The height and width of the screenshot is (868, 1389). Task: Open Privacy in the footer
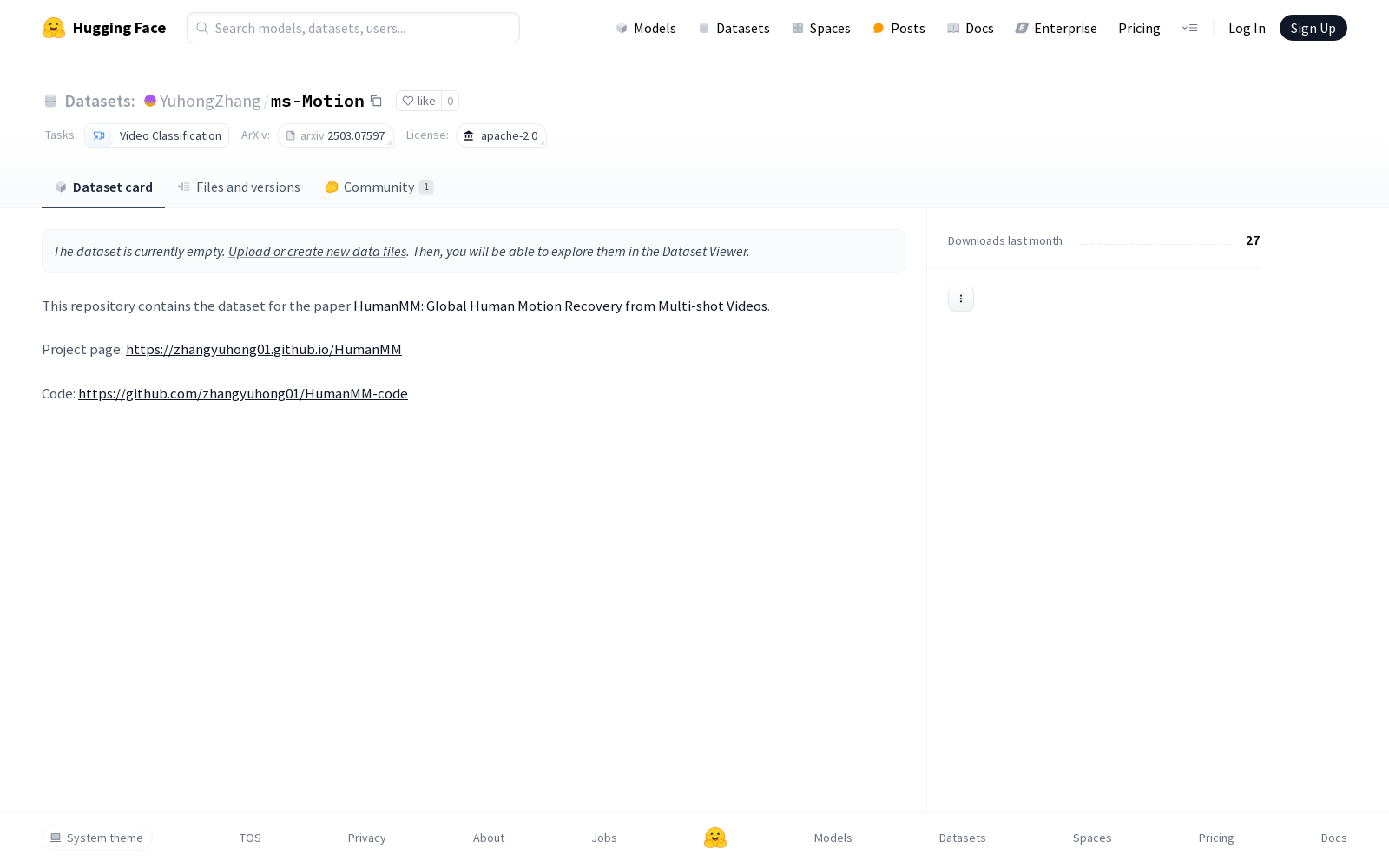[x=367, y=838]
